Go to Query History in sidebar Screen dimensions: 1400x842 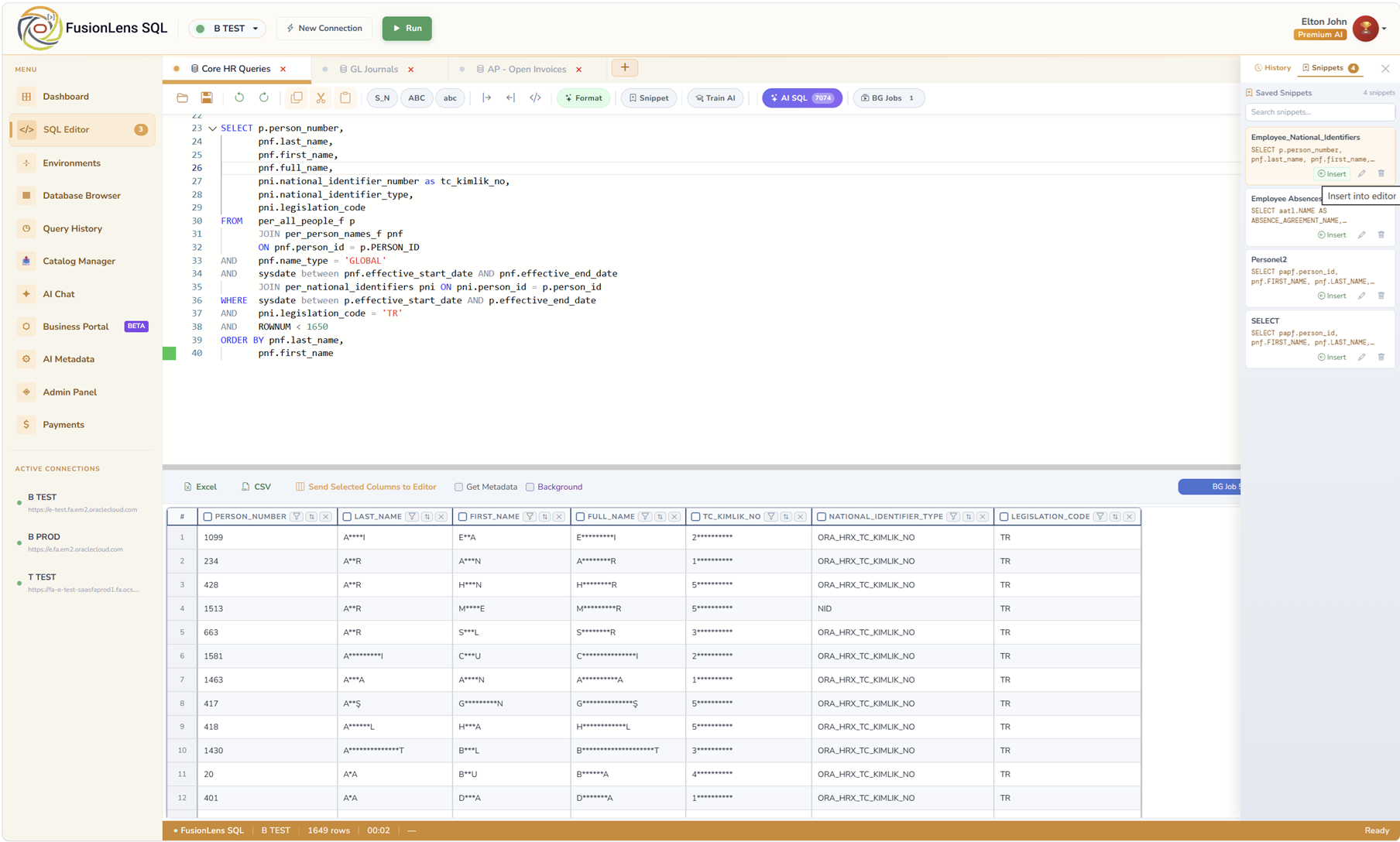(81, 229)
